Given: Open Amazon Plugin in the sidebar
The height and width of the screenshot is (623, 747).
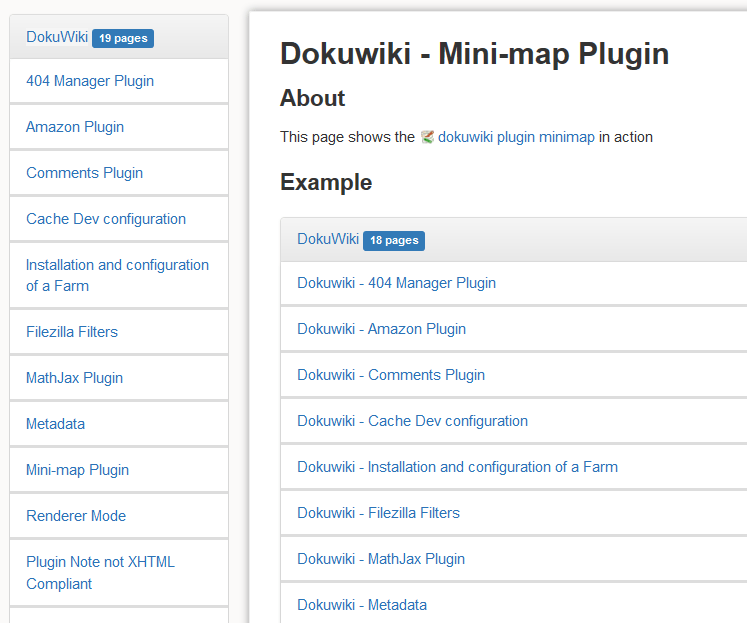Looking at the screenshot, I should 75,127.
